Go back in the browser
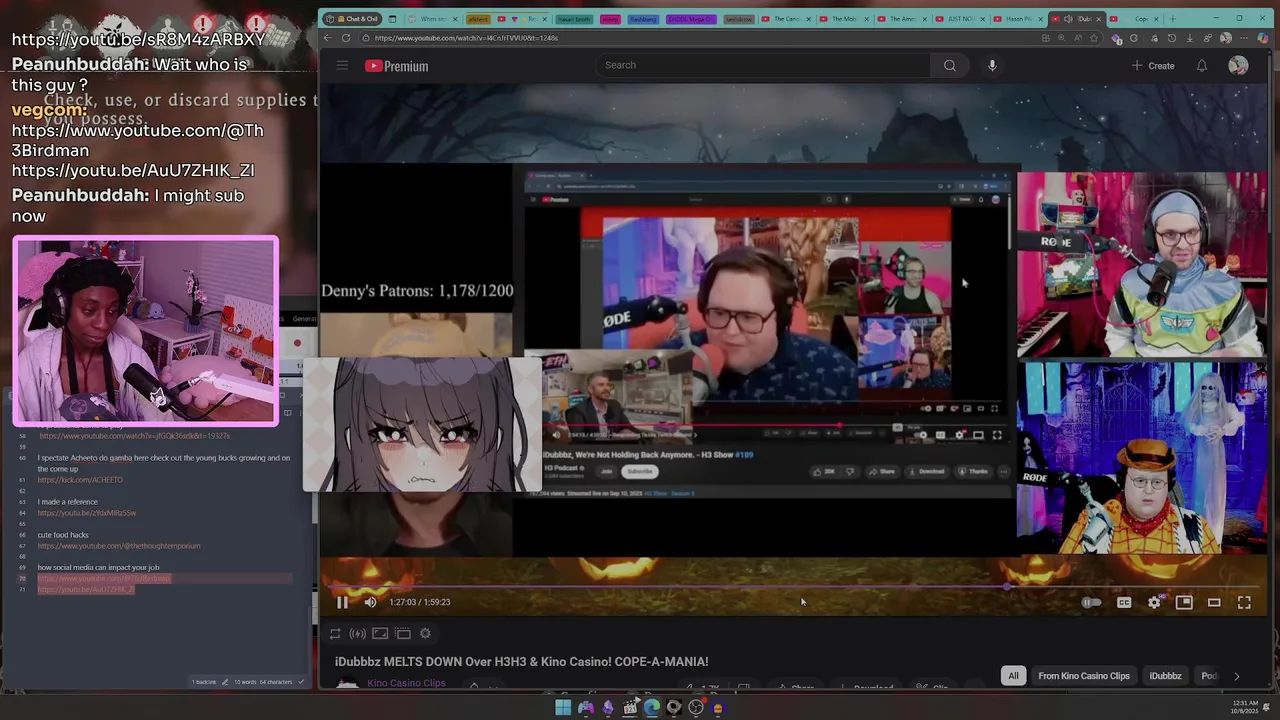The width and height of the screenshot is (1280, 720). (x=327, y=38)
